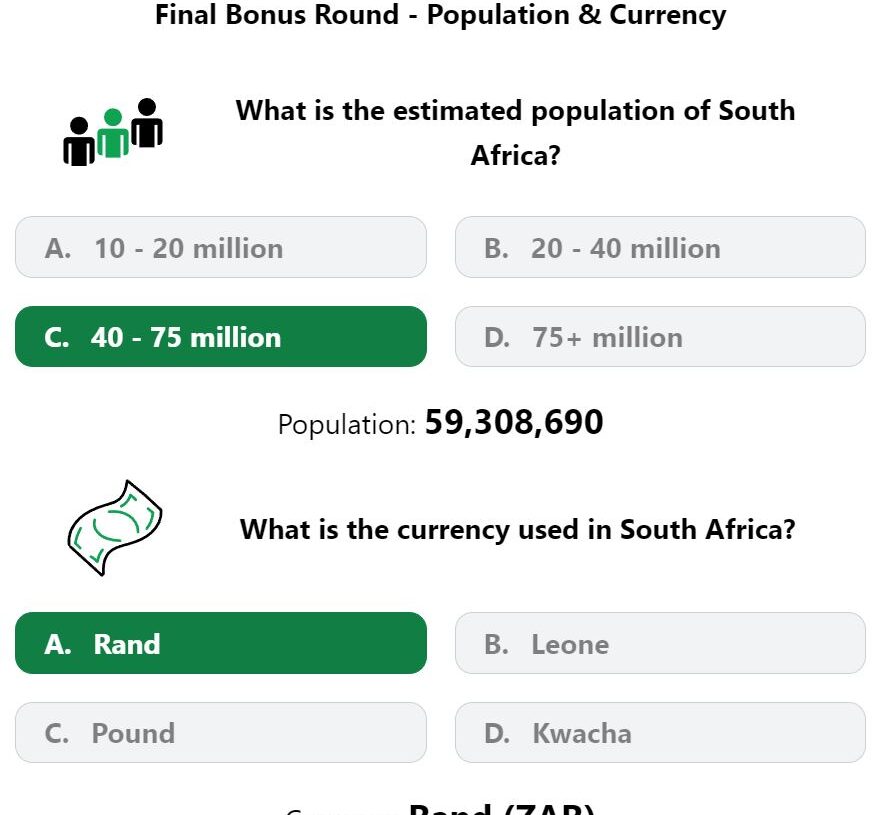Select D. Kwacha answer
The width and height of the screenshot is (878, 815).
pos(660,733)
